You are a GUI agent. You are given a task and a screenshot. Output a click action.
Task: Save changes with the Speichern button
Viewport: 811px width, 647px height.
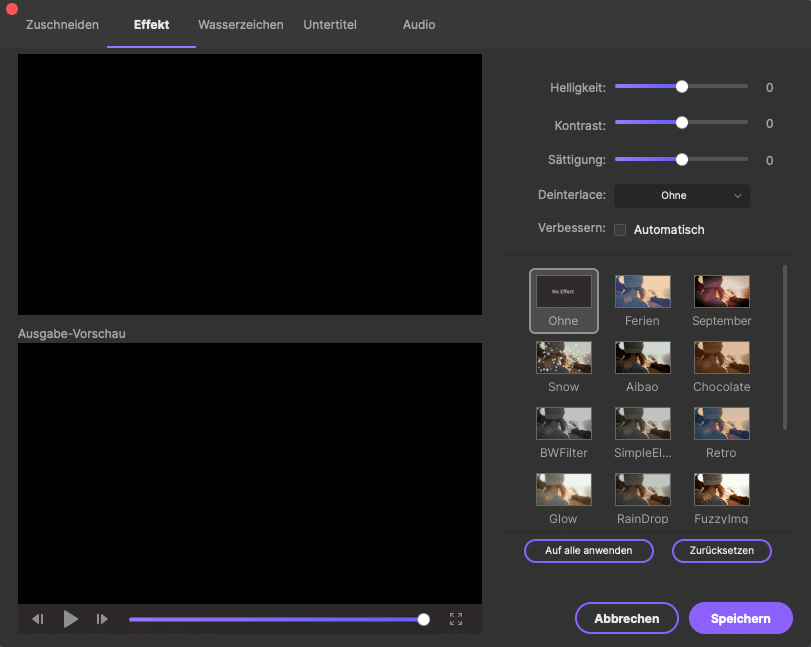coord(740,618)
